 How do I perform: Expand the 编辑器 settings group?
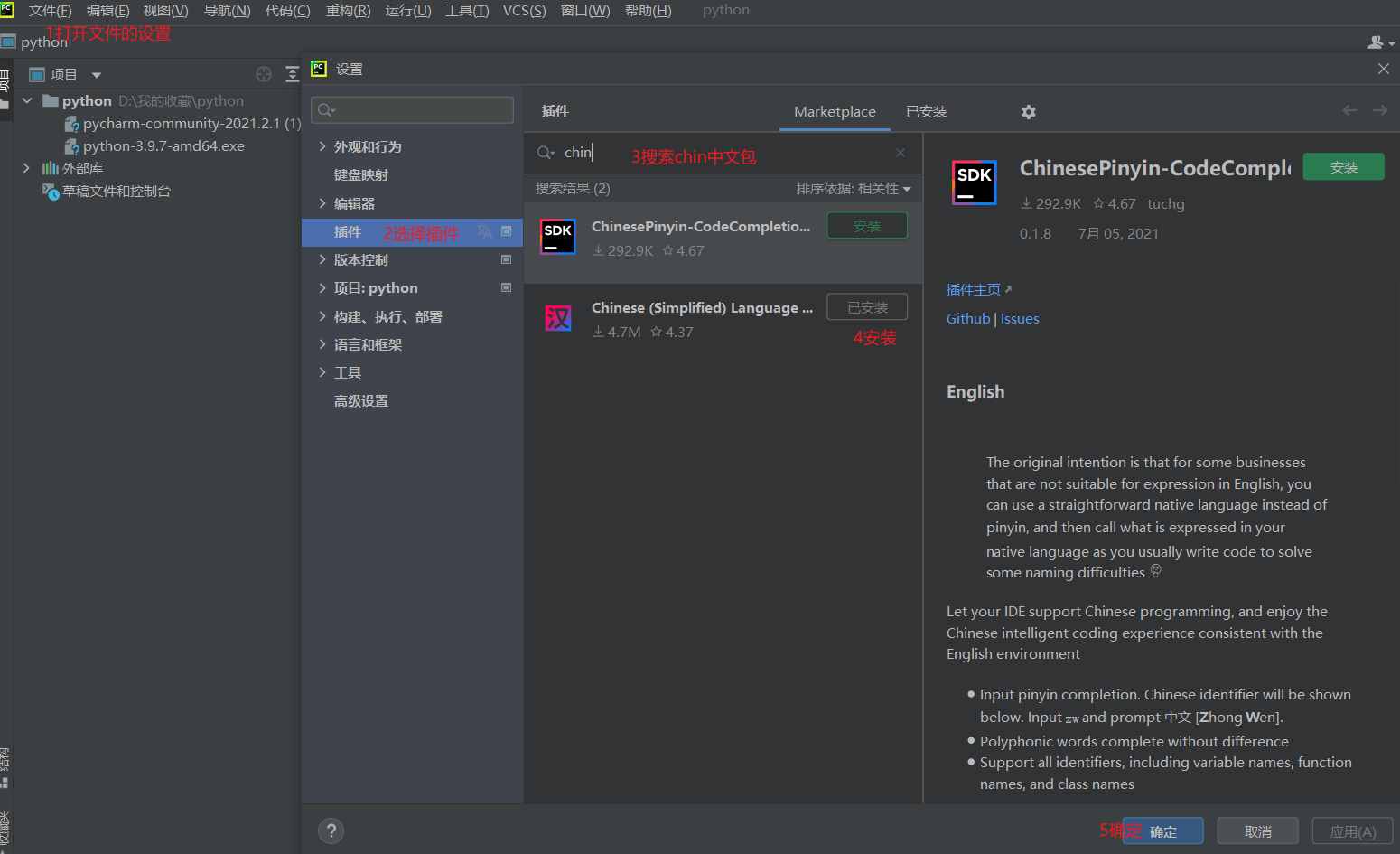tap(322, 203)
